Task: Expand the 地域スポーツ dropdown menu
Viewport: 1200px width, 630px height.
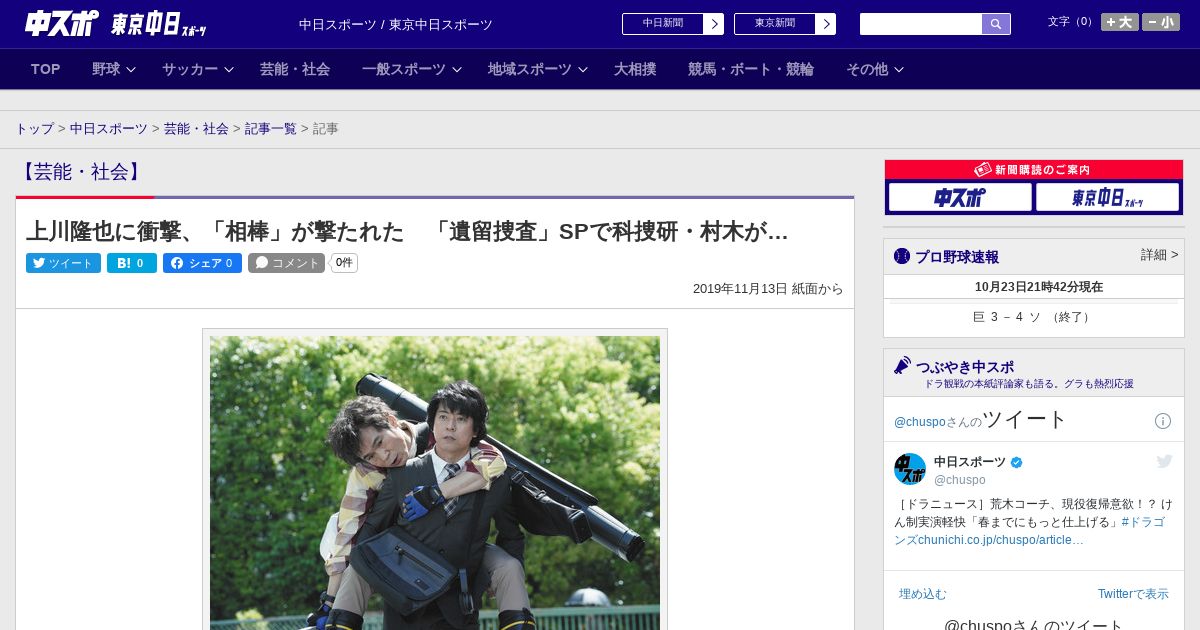Action: click(x=538, y=69)
